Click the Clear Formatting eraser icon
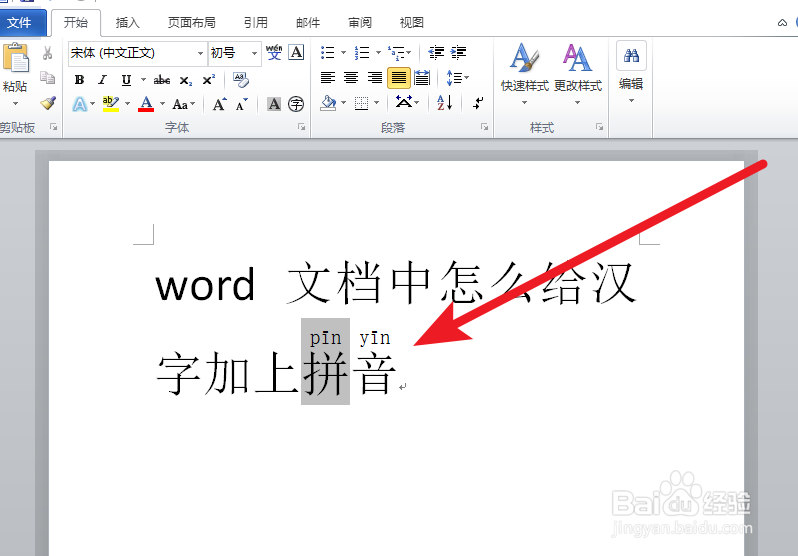The width and height of the screenshot is (798, 556). (240, 79)
